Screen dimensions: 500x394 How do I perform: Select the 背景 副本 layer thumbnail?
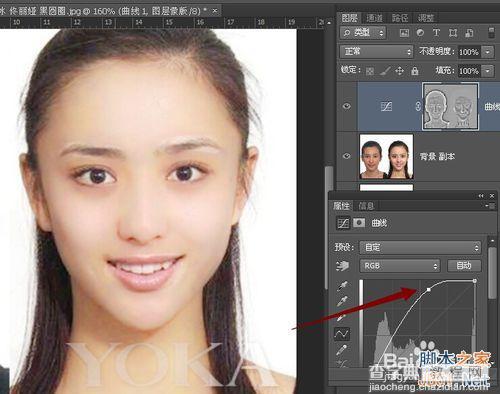click(x=386, y=156)
